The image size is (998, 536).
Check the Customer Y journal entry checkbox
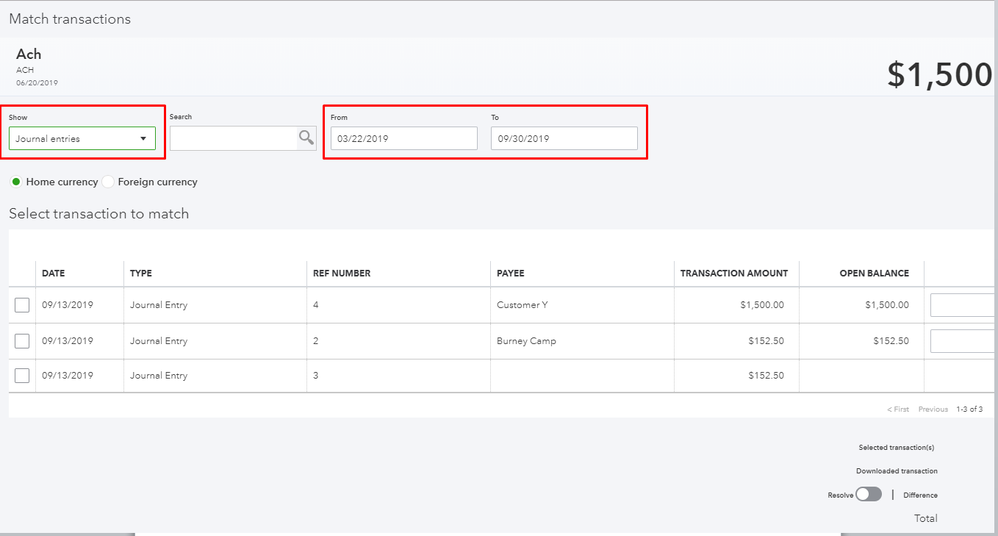22,305
